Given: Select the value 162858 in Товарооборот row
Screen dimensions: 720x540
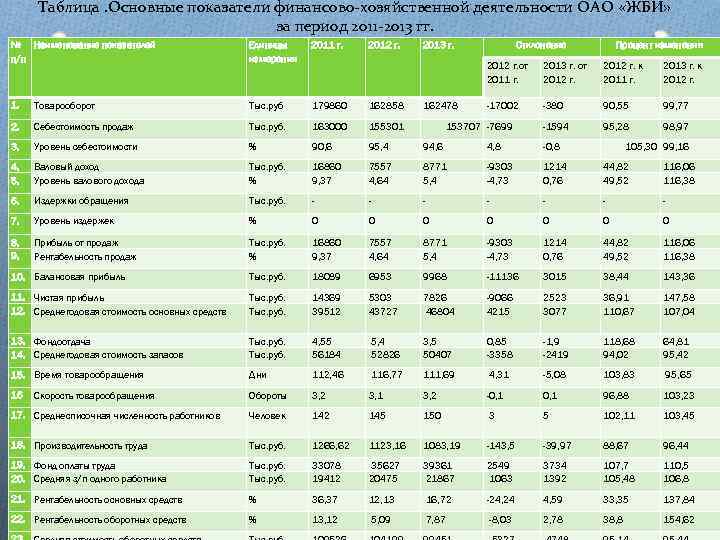Looking at the screenshot, I should (386, 106).
